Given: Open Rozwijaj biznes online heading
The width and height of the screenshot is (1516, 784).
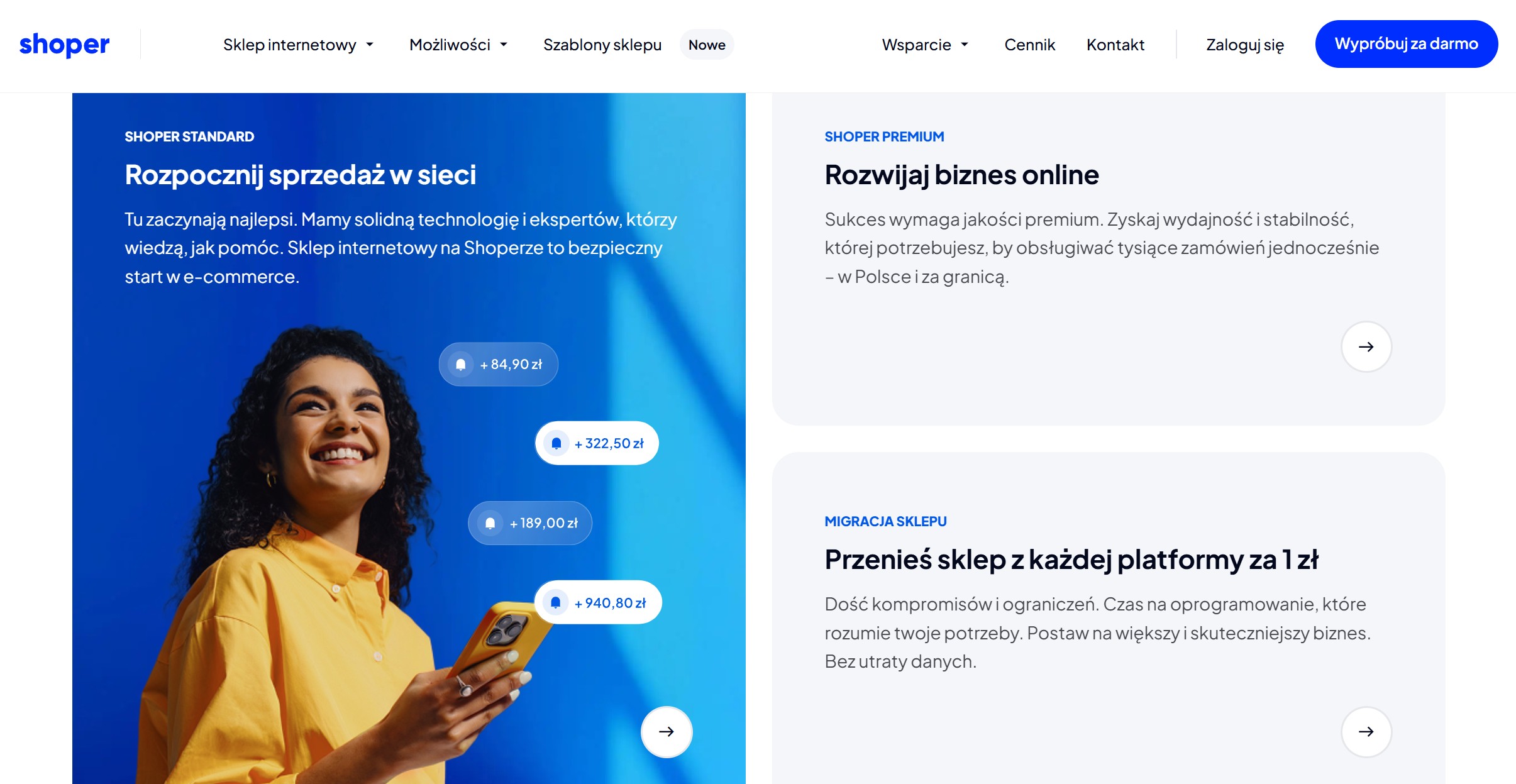Looking at the screenshot, I should tap(961, 175).
